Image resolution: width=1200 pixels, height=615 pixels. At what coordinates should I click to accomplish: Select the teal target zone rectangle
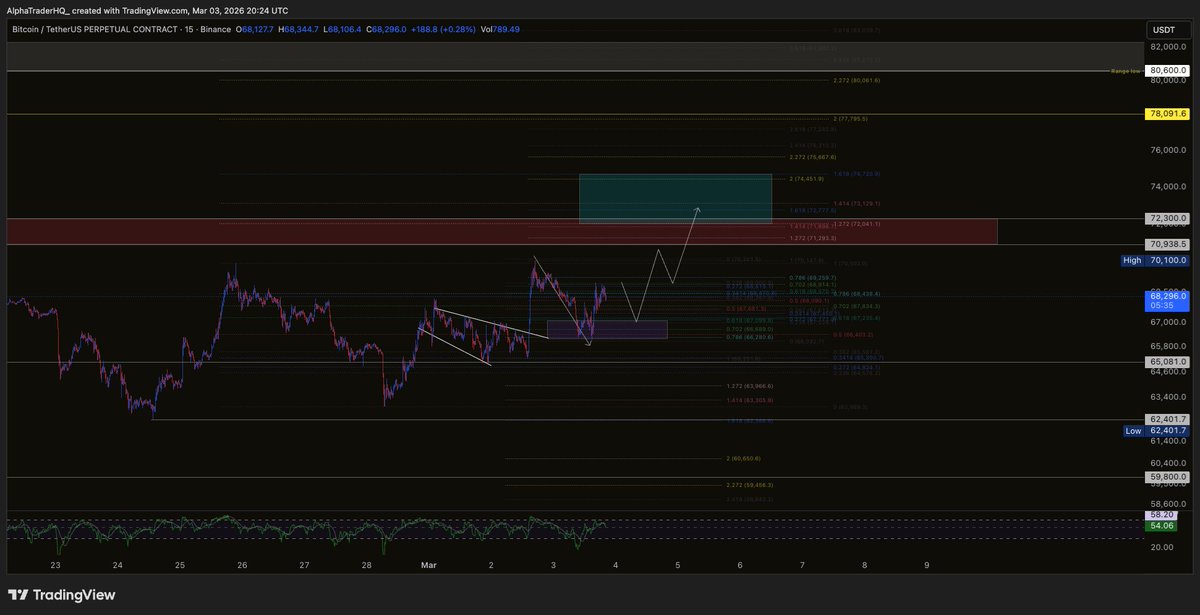(675, 199)
